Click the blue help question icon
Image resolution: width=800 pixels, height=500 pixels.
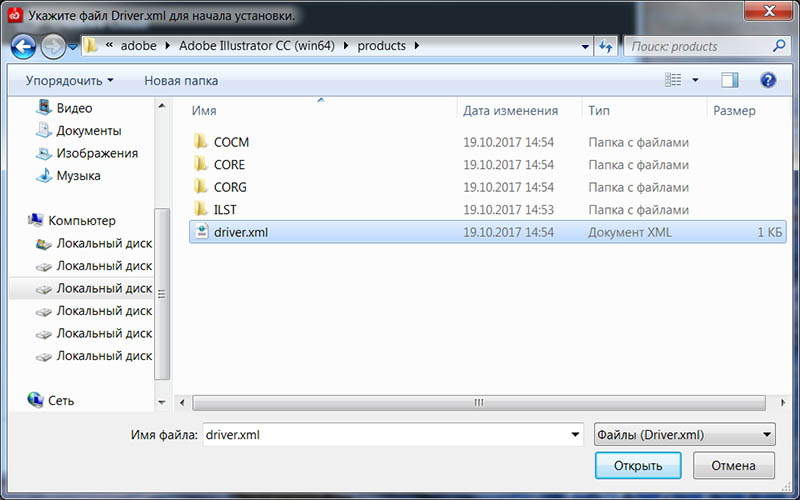[768, 80]
